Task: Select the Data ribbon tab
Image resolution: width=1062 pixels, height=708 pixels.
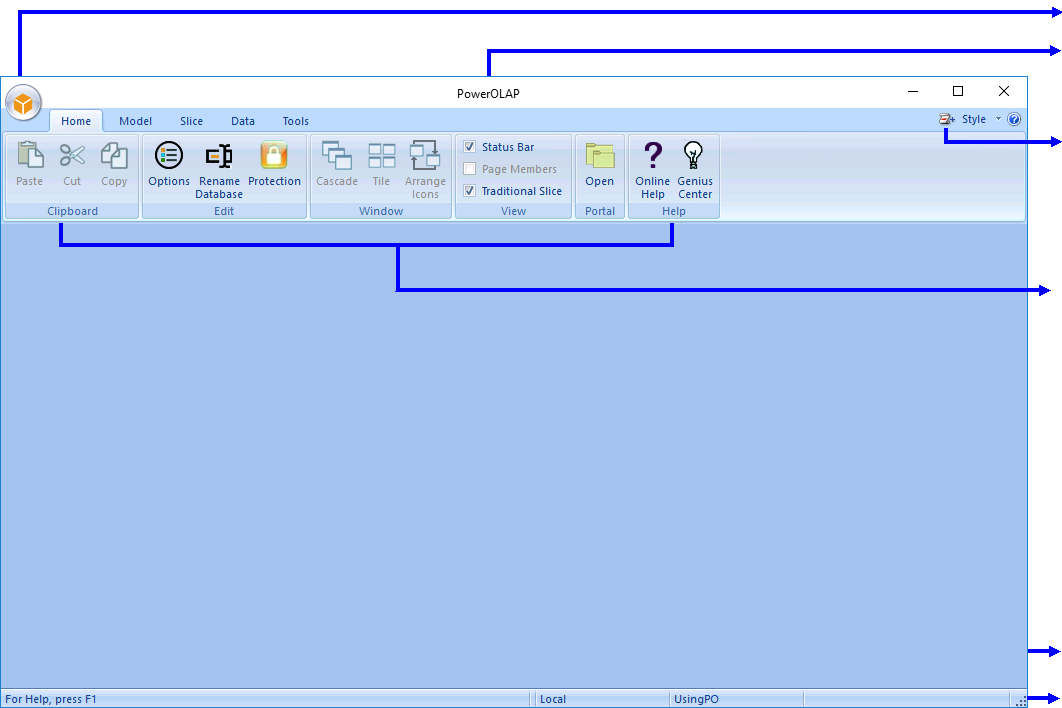Action: [243, 121]
